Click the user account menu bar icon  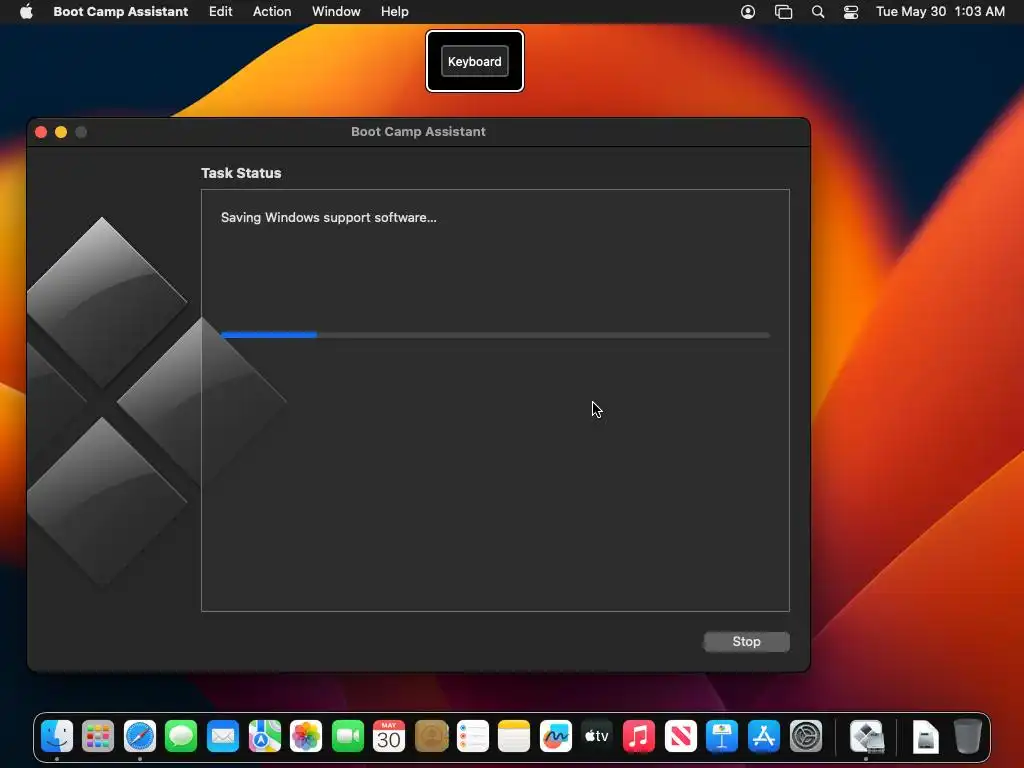(748, 12)
